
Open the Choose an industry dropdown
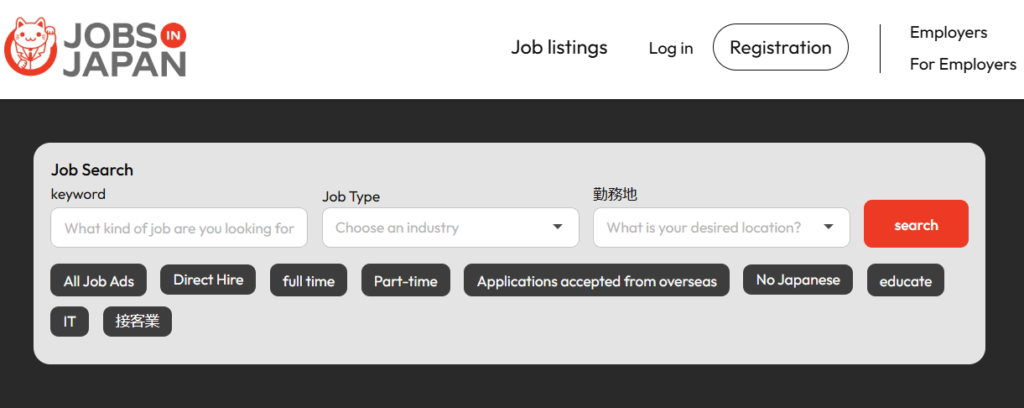451,228
